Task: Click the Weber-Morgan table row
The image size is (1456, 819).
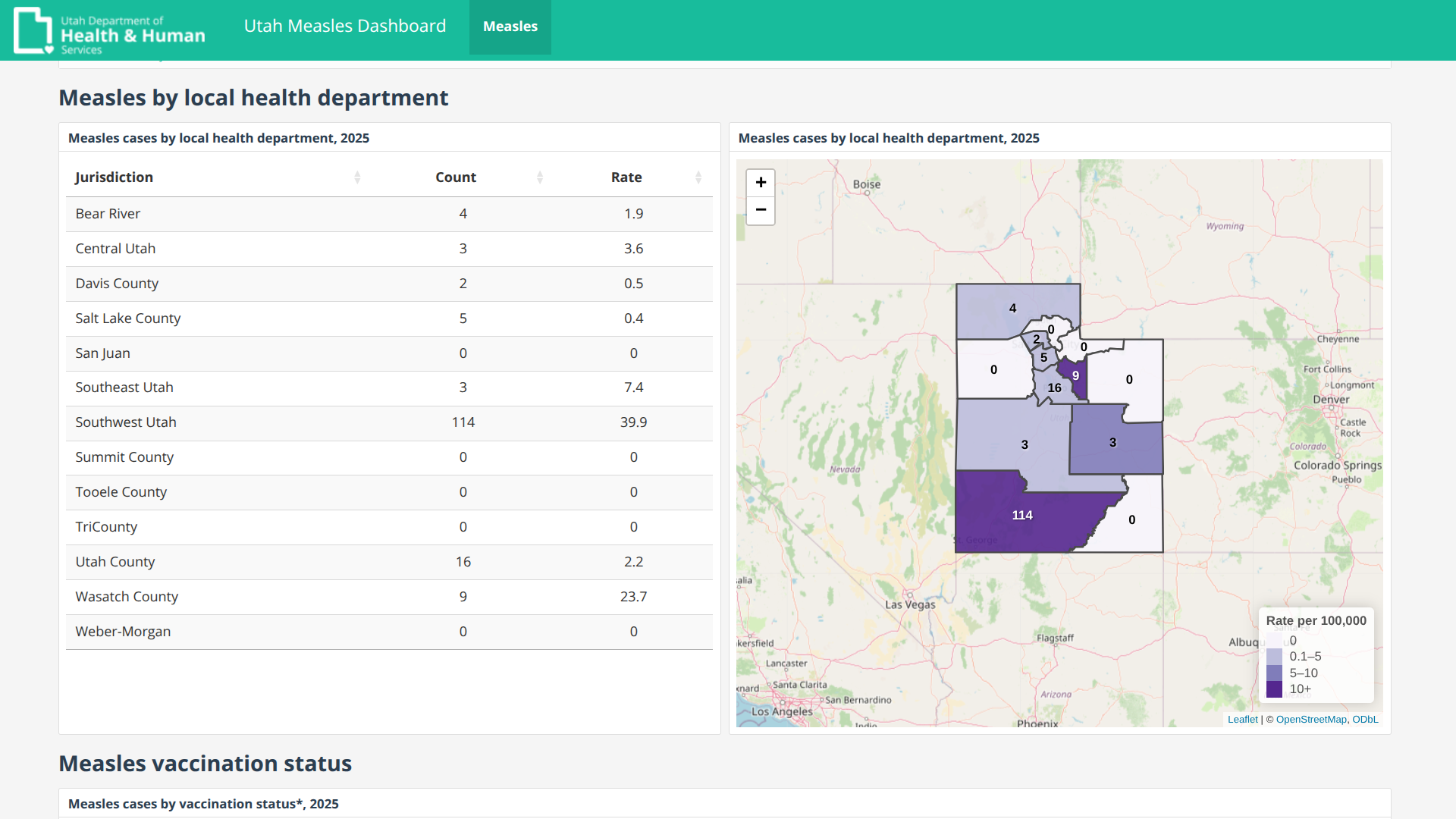Action: [x=388, y=632]
